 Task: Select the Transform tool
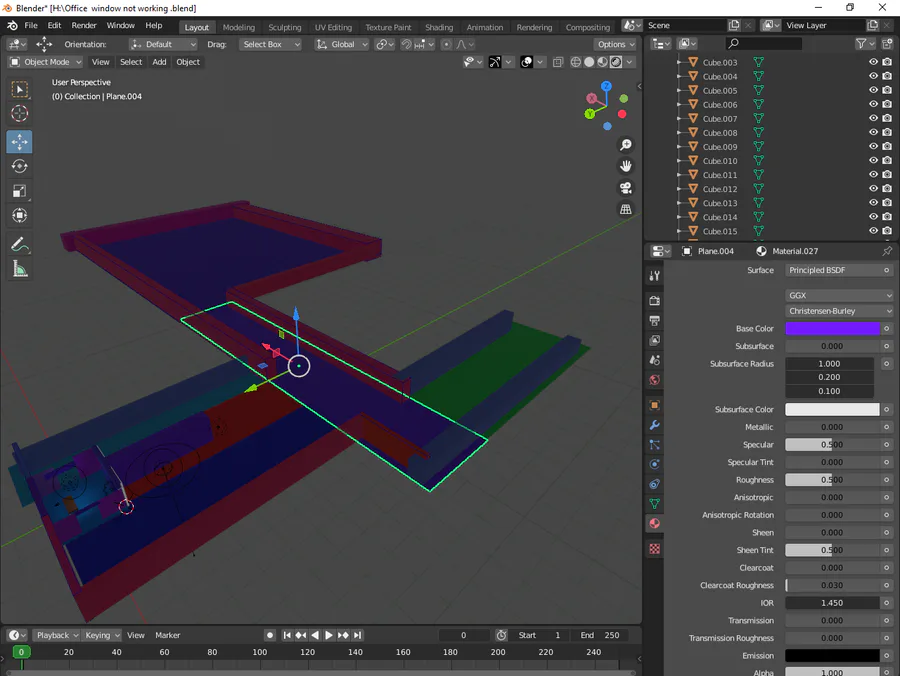pos(20,216)
